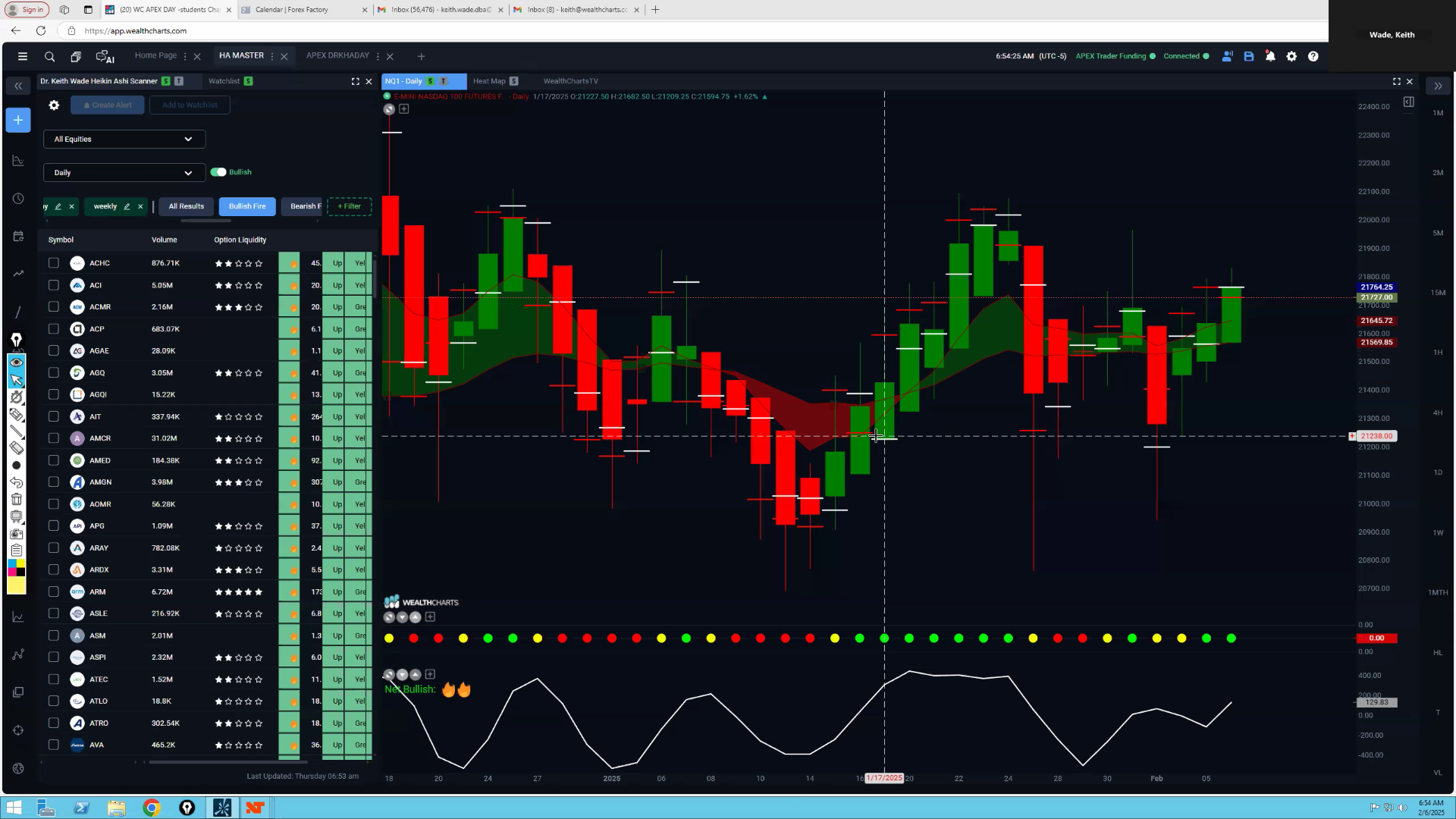Select the eraser tool in drawing toolbar
This screenshot has height=819, width=1456.
click(17, 448)
